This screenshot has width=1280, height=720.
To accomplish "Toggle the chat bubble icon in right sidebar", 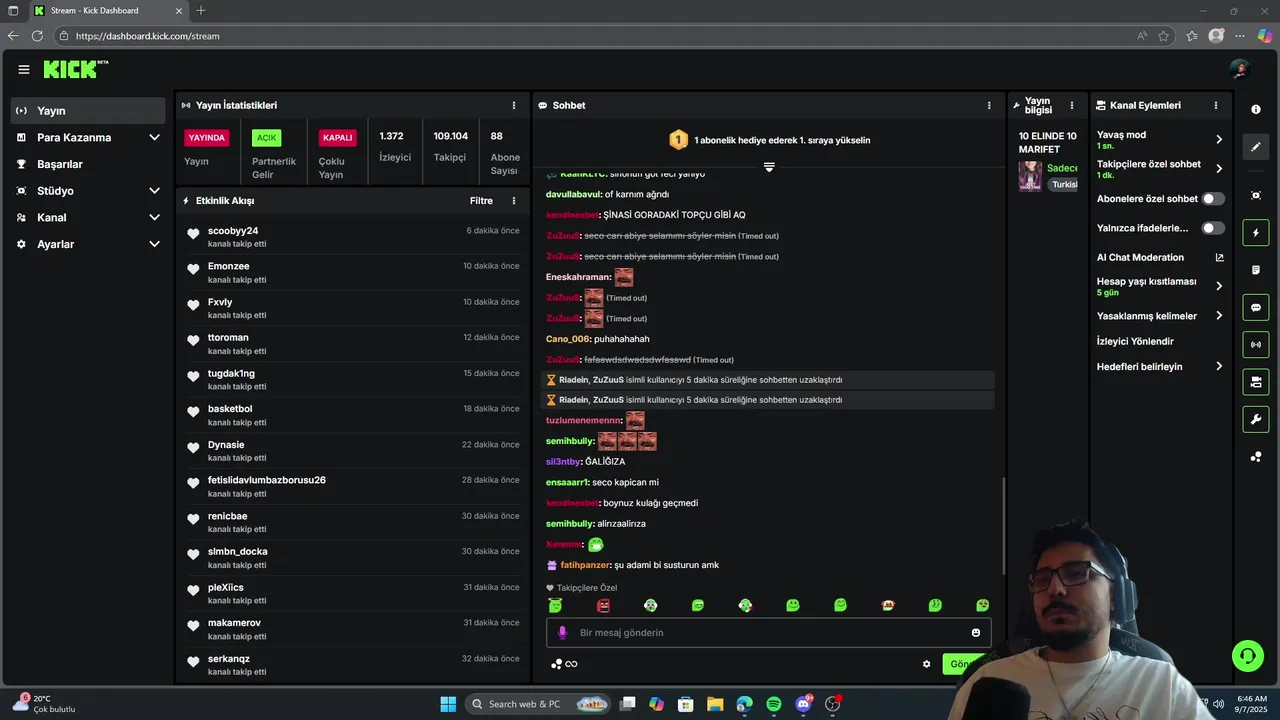I will 1256,307.
